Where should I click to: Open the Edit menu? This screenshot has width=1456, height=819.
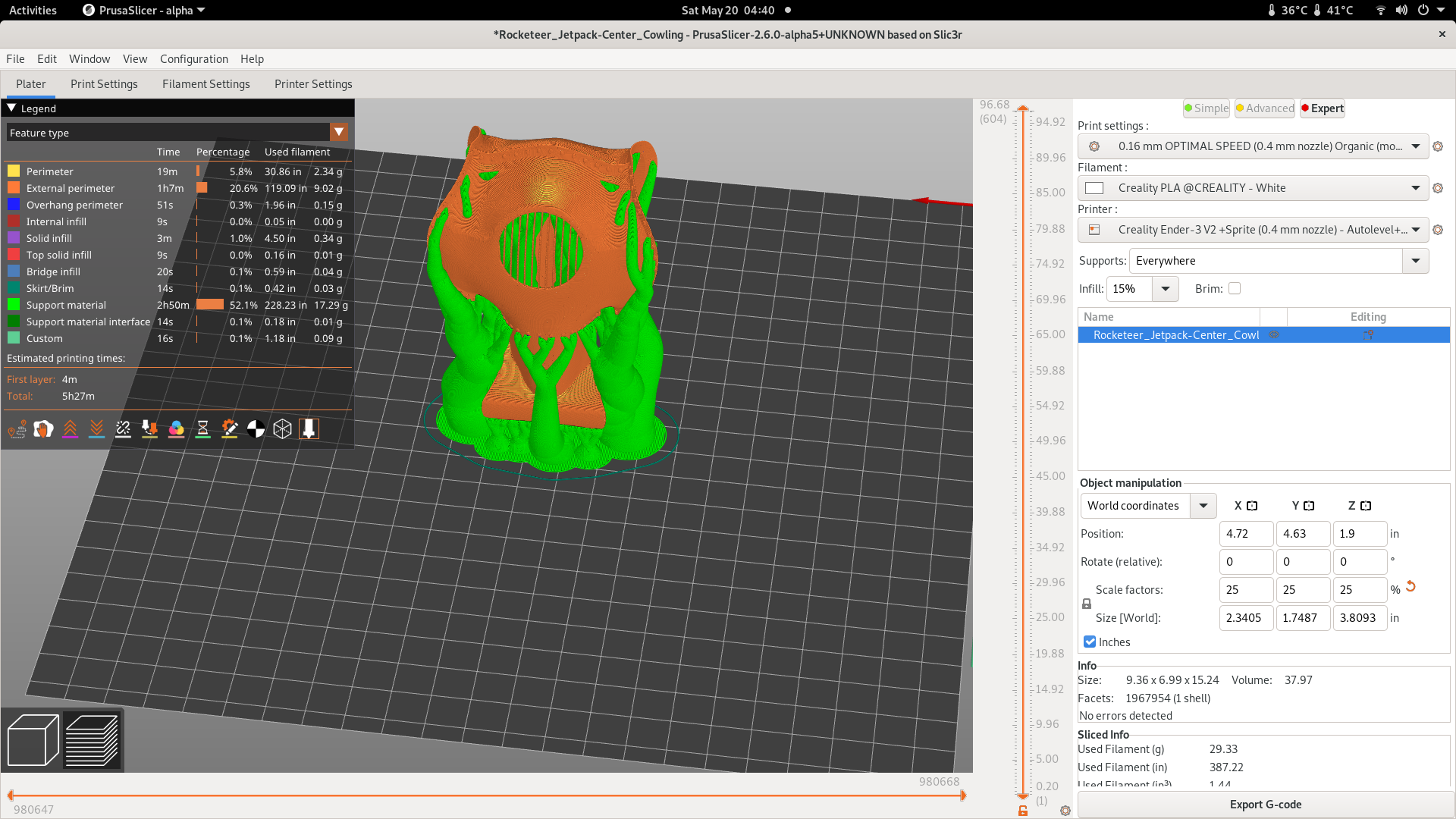tap(47, 59)
